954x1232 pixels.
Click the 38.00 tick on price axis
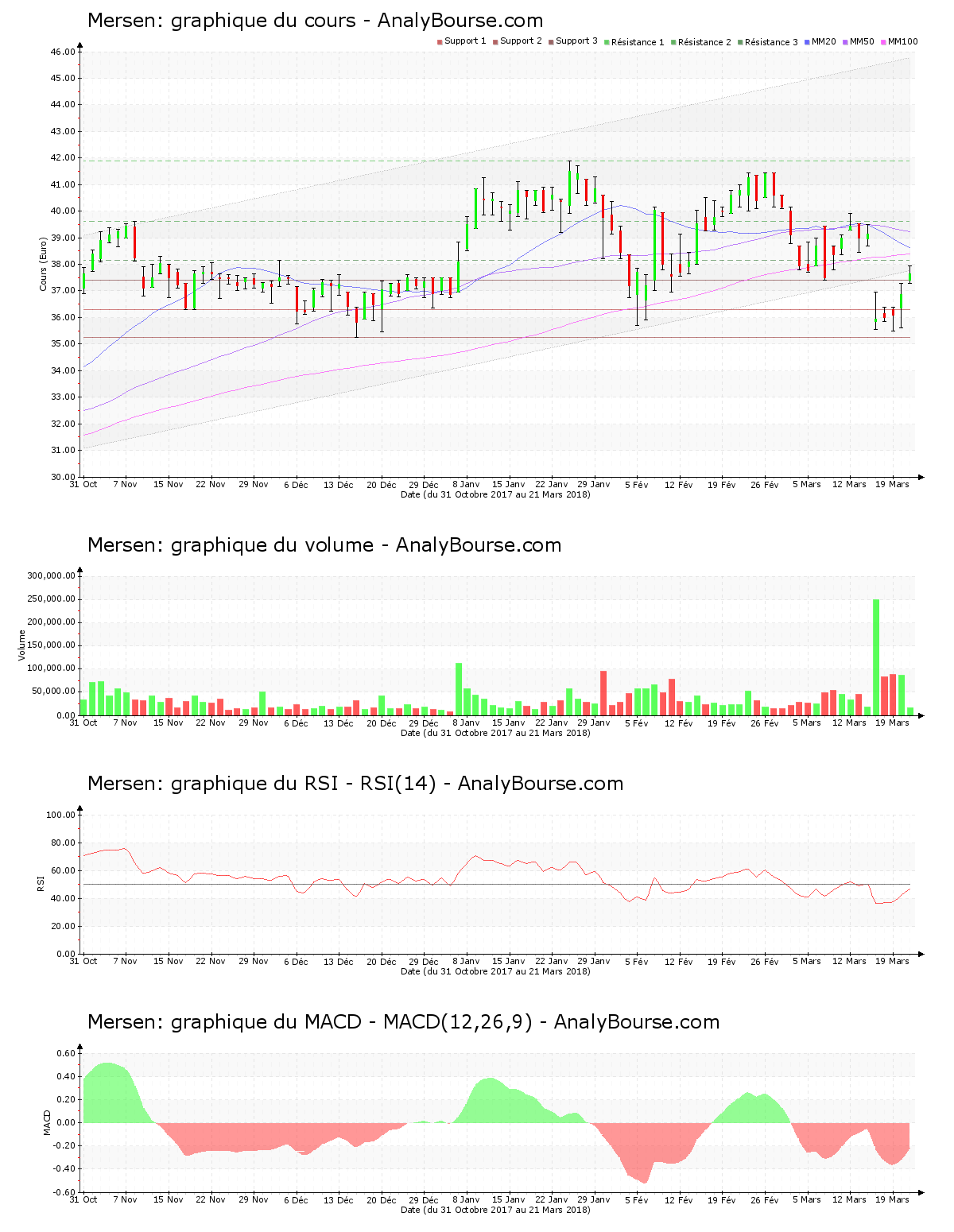coord(64,265)
